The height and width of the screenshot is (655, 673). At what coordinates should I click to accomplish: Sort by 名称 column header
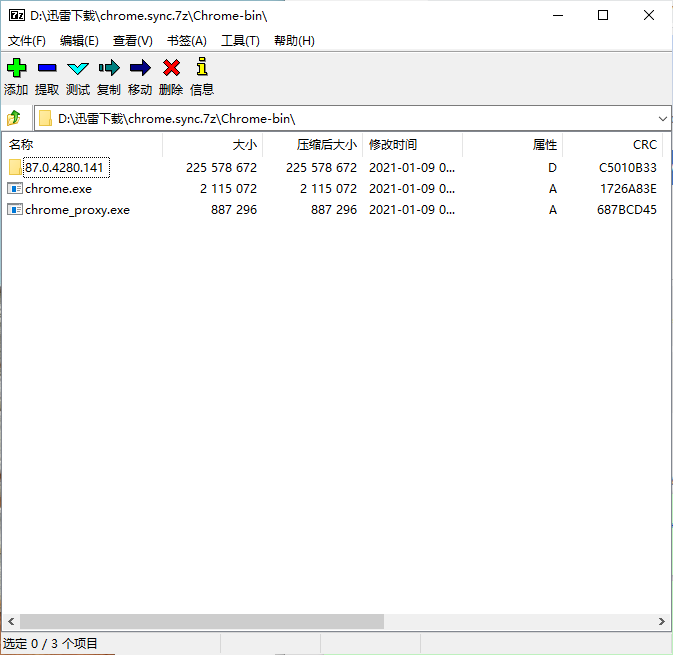click(x=82, y=145)
